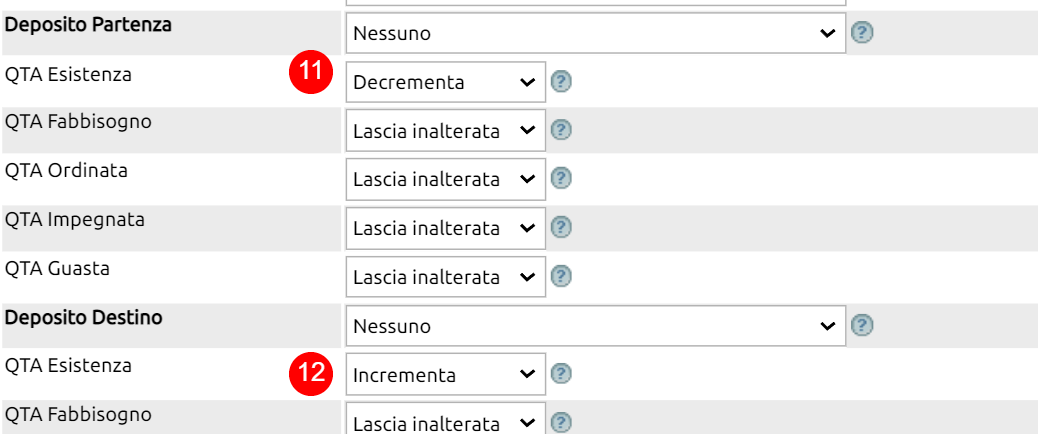Expand QTA Impegnata Lascia inalterata dropdown
This screenshot has height=434, width=1038.
tap(446, 228)
